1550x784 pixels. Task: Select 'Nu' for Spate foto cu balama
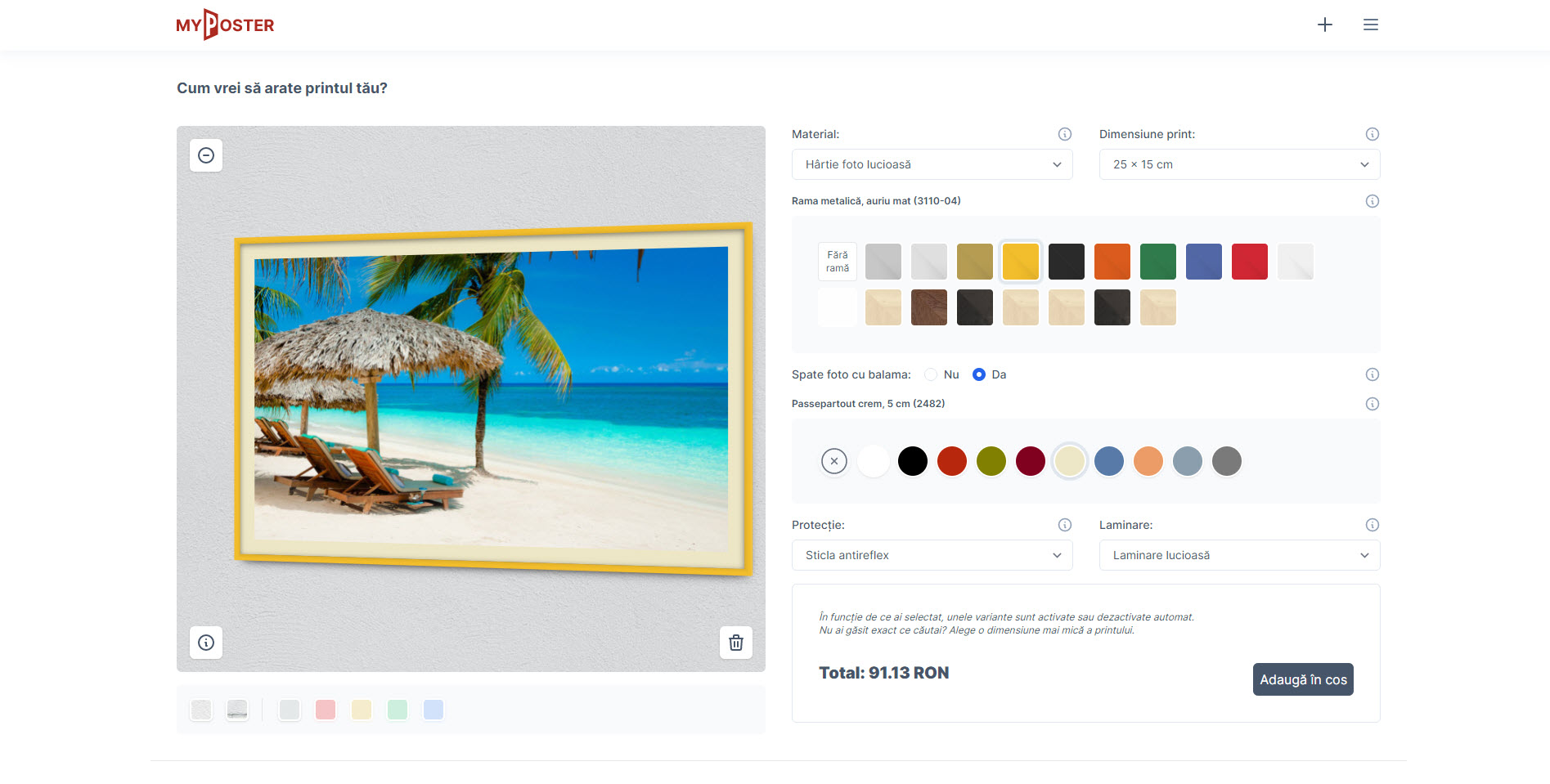coord(931,374)
